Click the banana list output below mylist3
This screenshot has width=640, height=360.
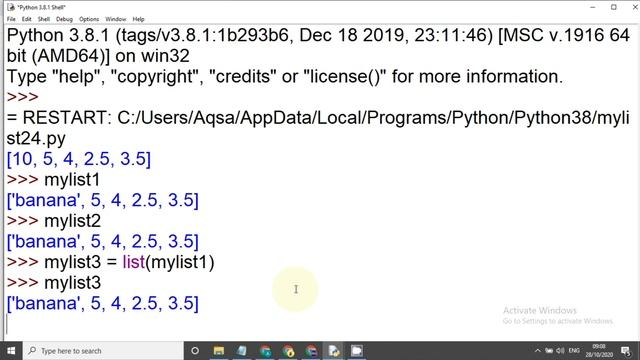(x=102, y=303)
